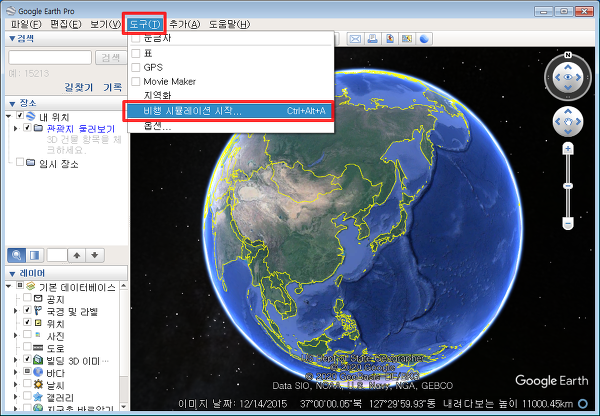Check the 임시 장소 checkbox
This screenshot has height=416, width=600.
[20, 162]
